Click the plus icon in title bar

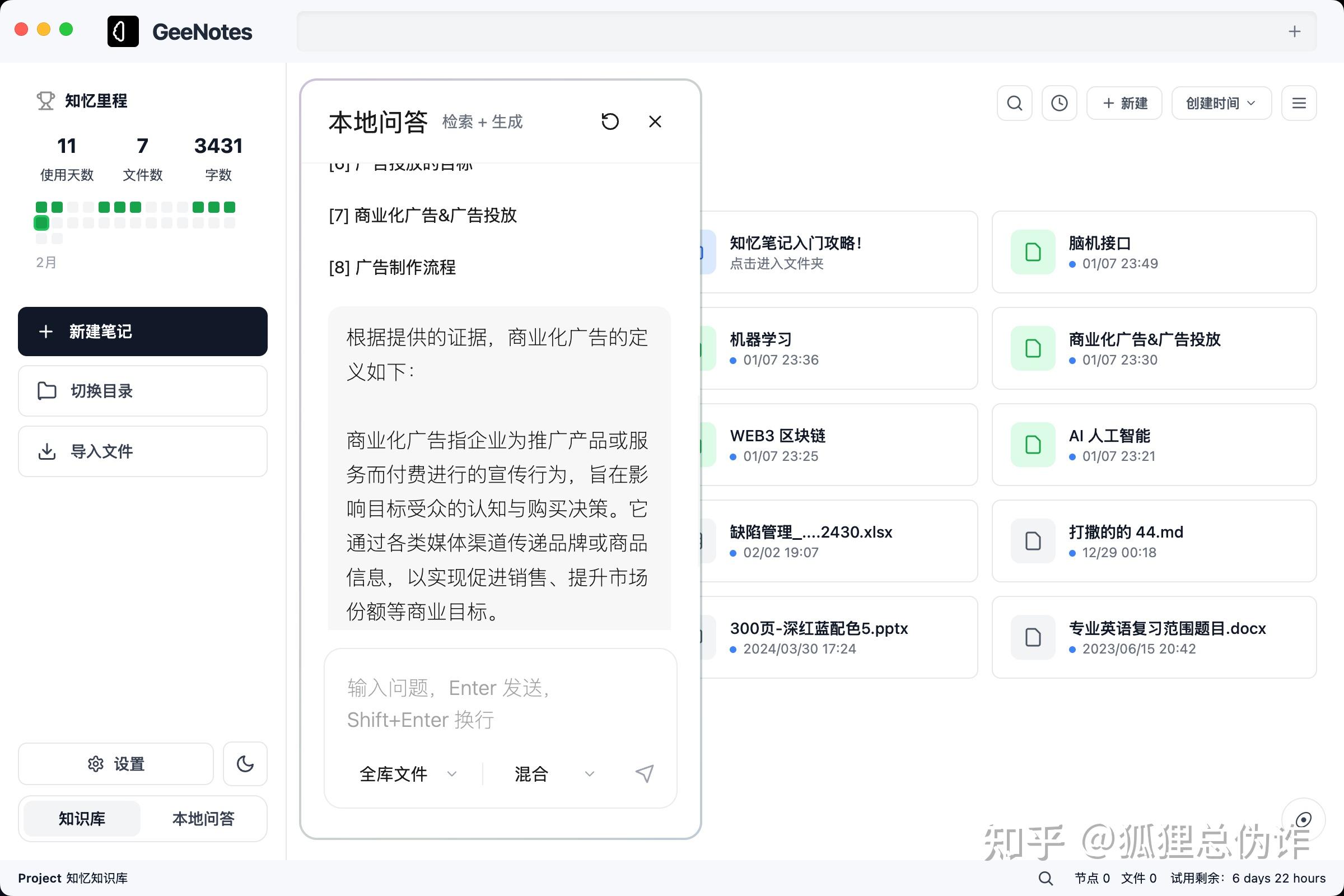point(1294,31)
